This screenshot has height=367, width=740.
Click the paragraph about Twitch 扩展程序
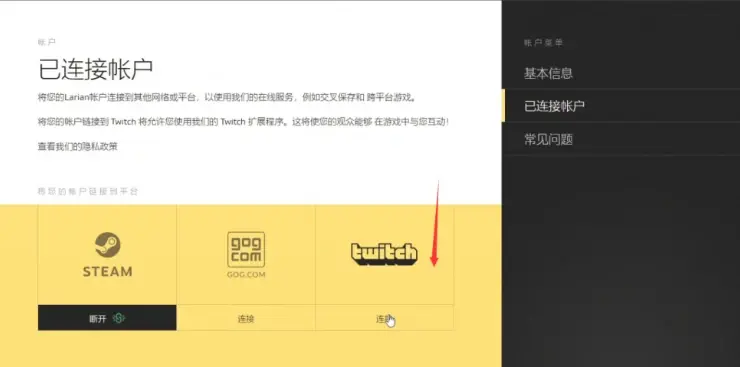(243, 122)
